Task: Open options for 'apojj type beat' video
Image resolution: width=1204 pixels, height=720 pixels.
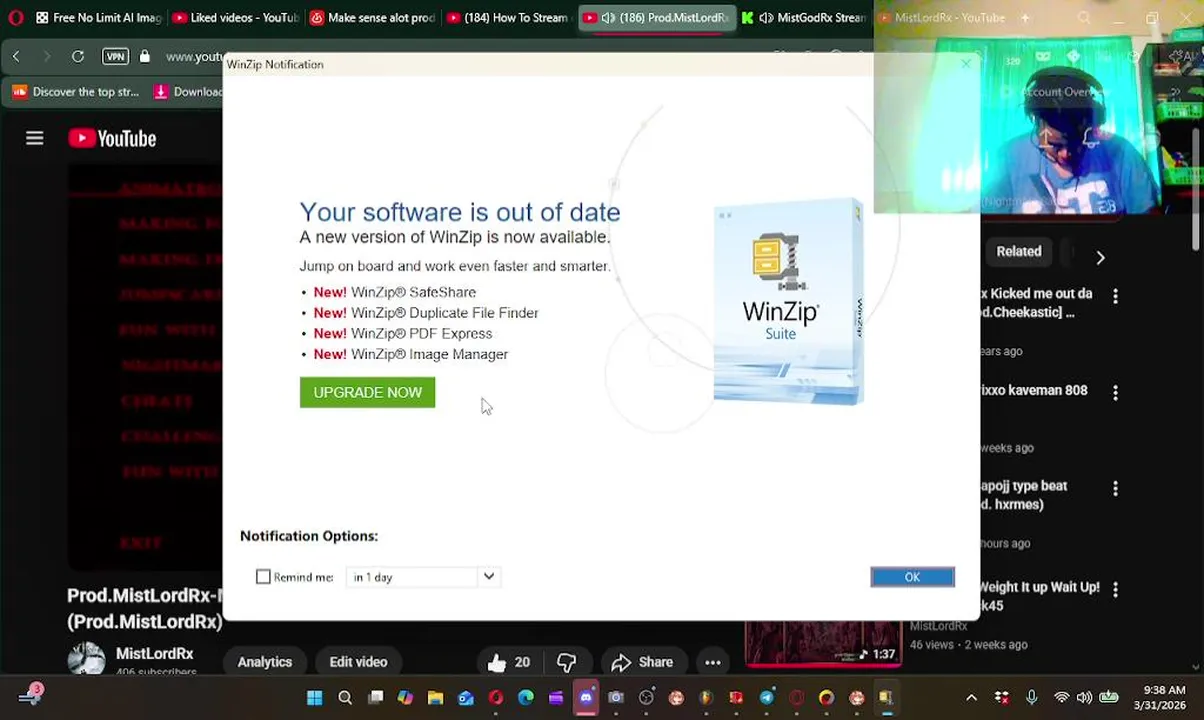Action: pos(1115,489)
